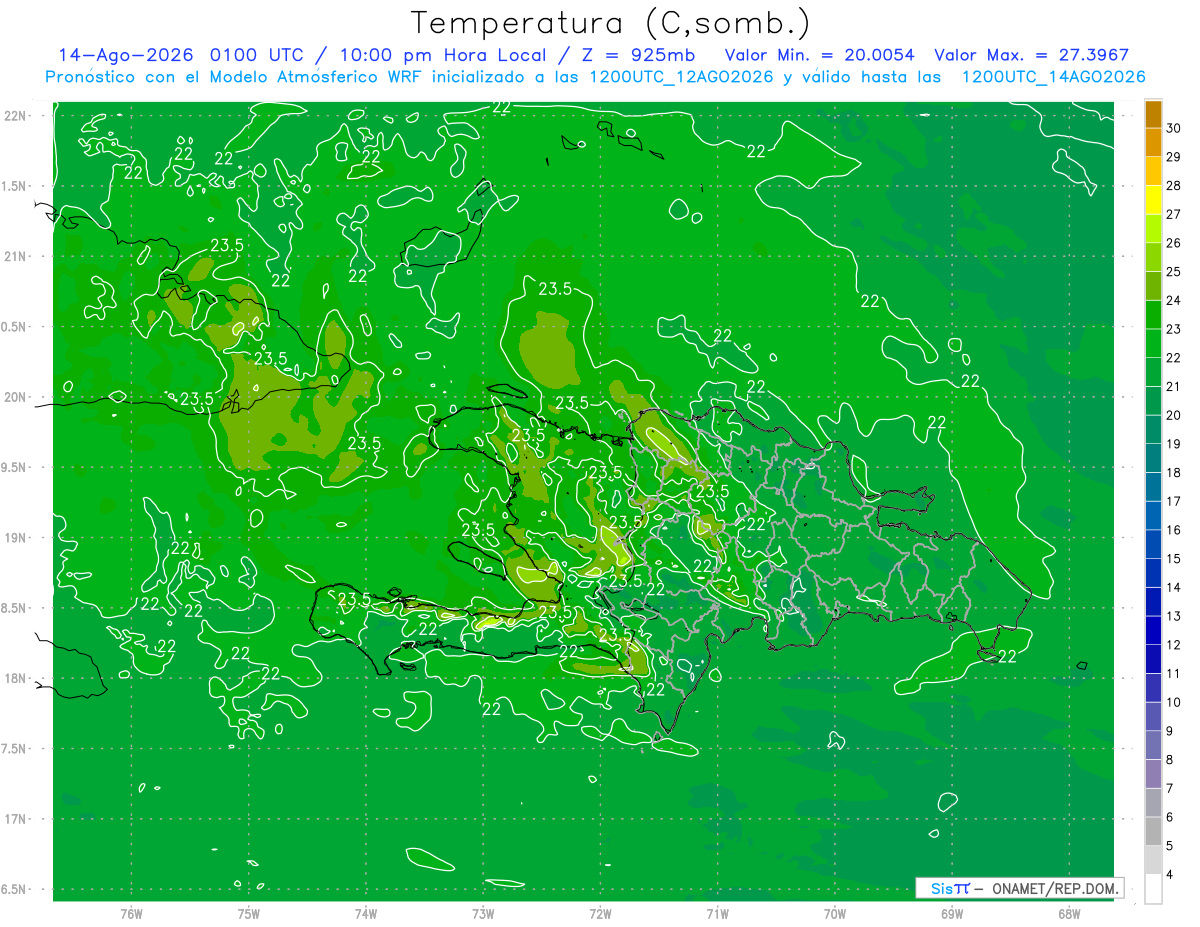The height and width of the screenshot is (927, 1200).
Task: Click the legend value 13
Action: [1174, 616]
